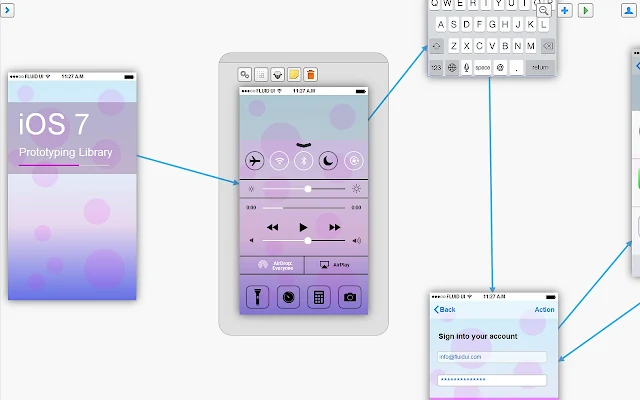The height and width of the screenshot is (400, 640).
Task: Click the grid layout tool icon
Action: pyautogui.click(x=261, y=75)
